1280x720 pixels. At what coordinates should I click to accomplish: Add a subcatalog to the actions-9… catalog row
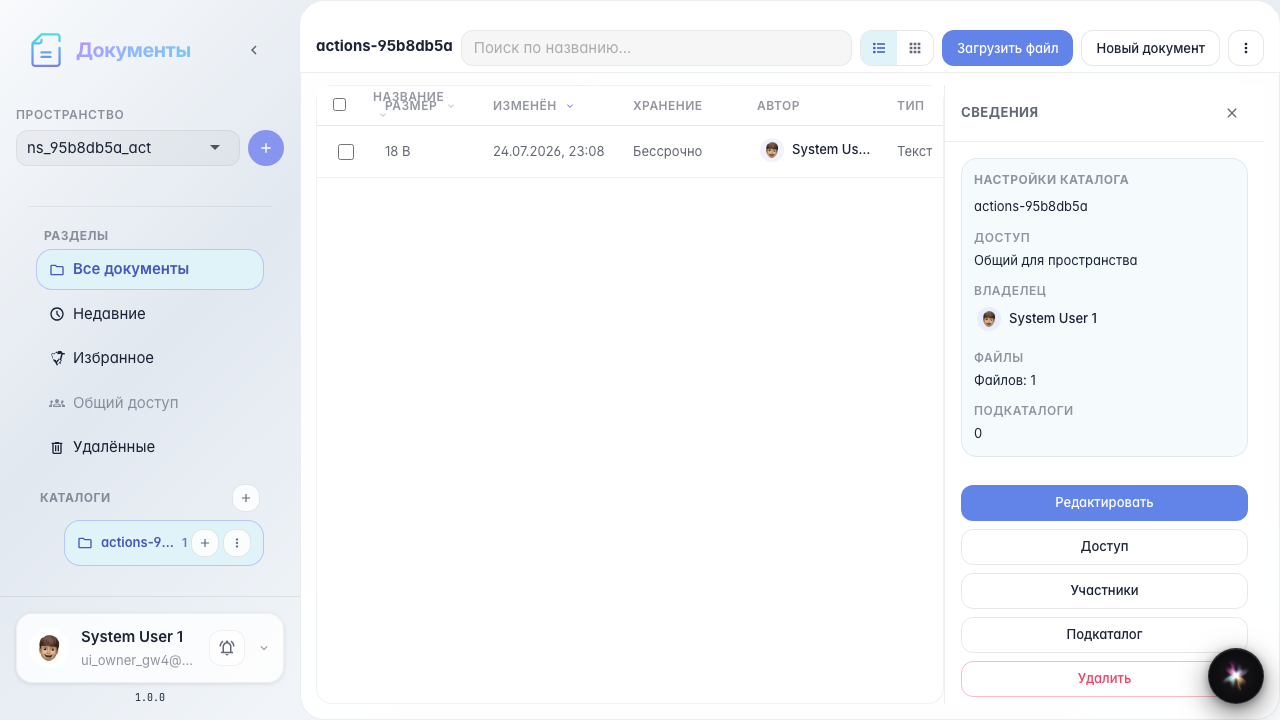point(205,543)
